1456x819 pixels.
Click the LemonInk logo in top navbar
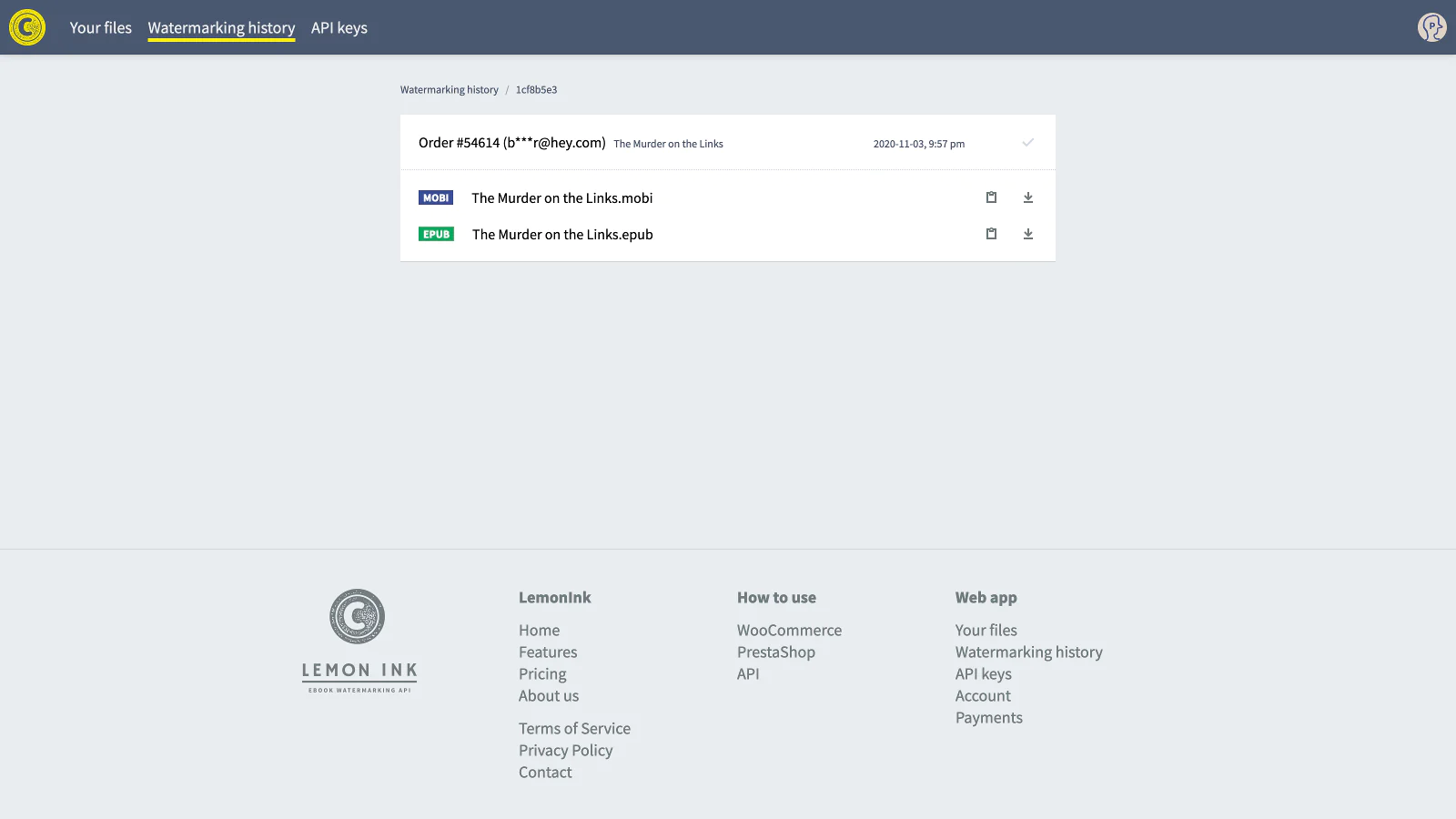(27, 27)
